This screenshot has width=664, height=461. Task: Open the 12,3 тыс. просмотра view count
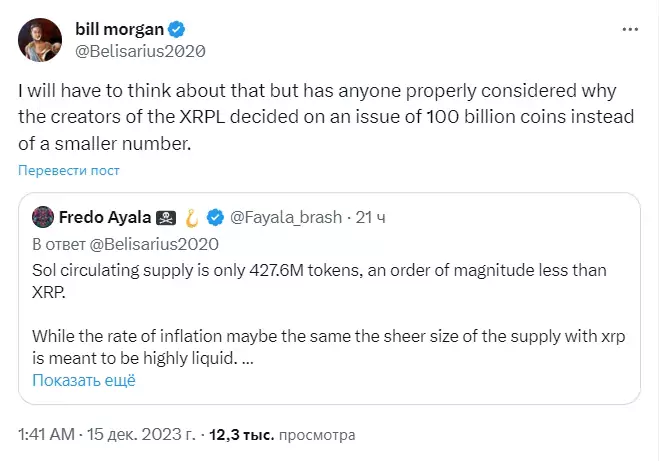click(282, 435)
